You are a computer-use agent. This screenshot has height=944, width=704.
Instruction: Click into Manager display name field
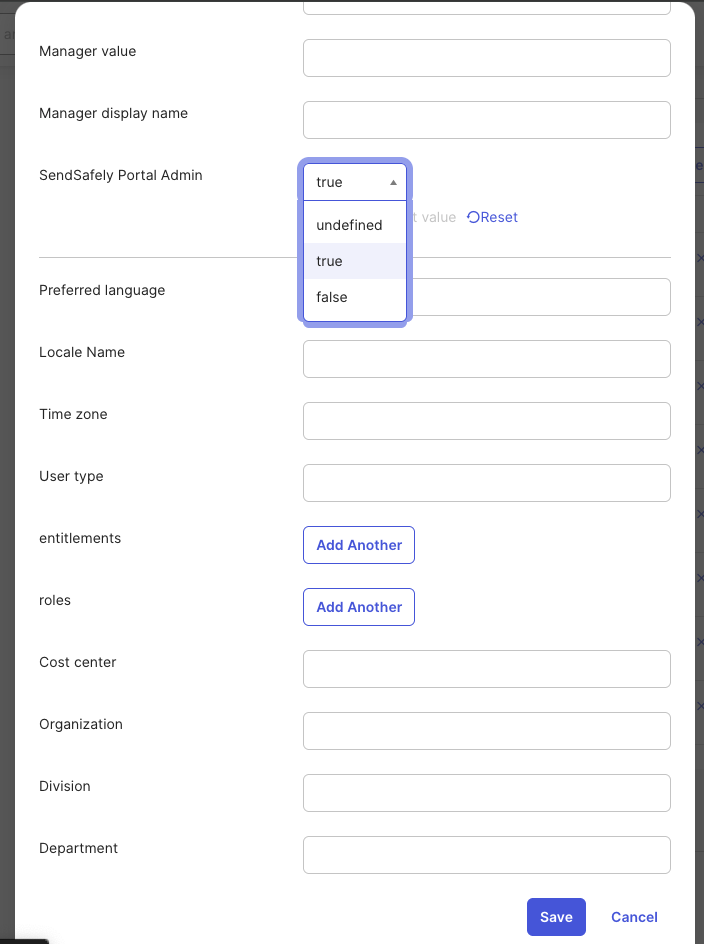click(487, 120)
